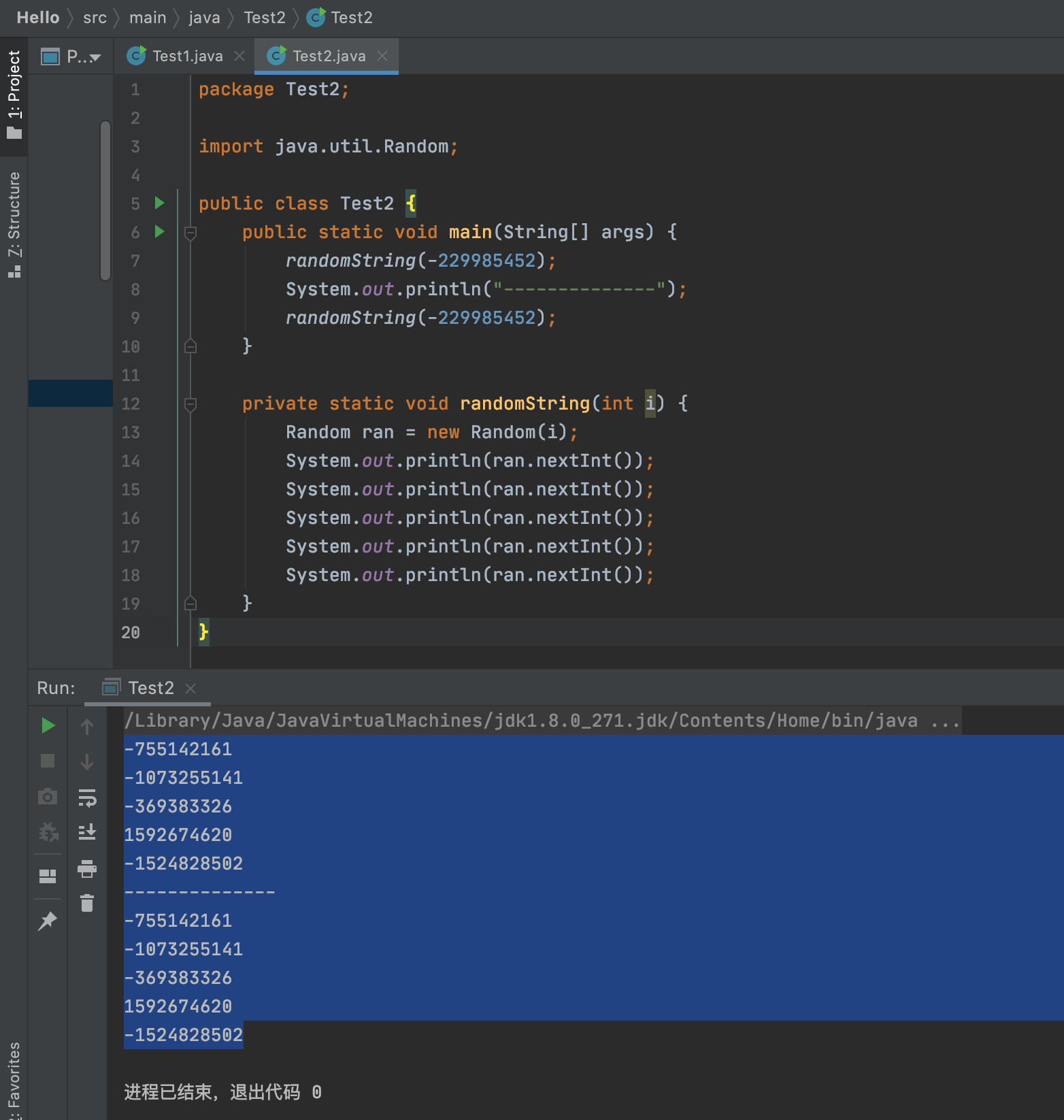Viewport: 1064px width, 1120px height.
Task: Click the java command path in console
Action: [x=542, y=721]
